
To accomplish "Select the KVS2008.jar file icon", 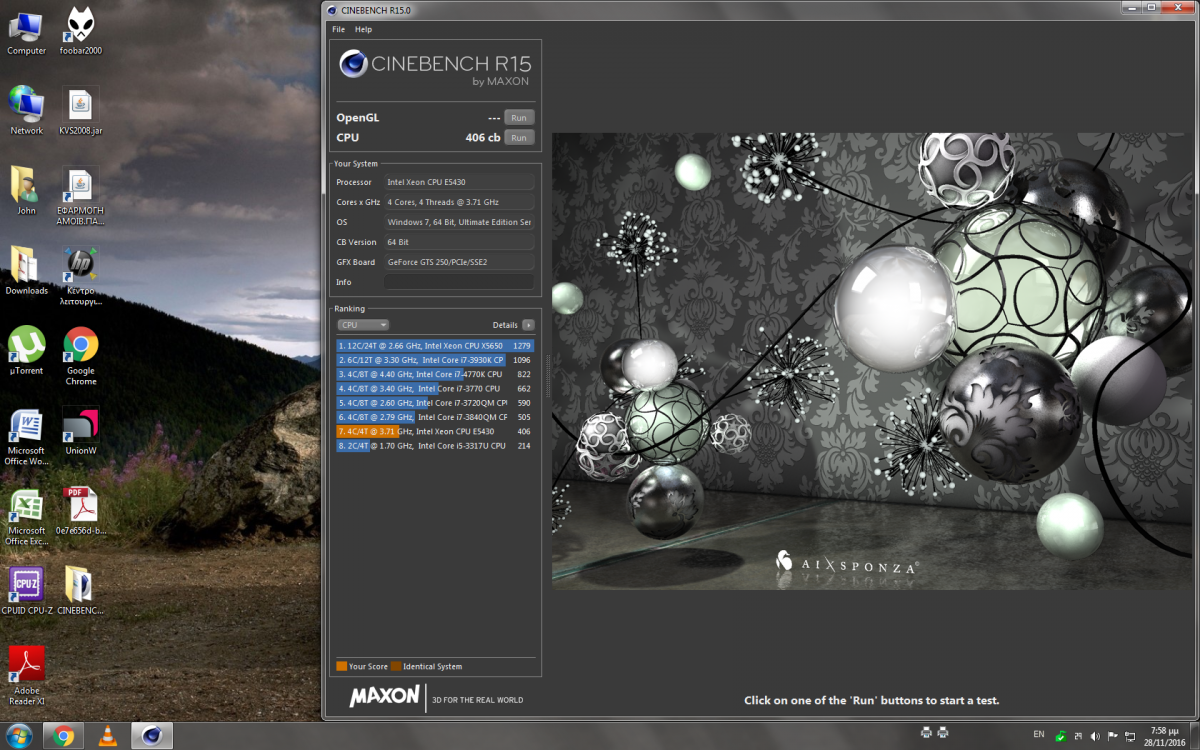I will (81, 111).
